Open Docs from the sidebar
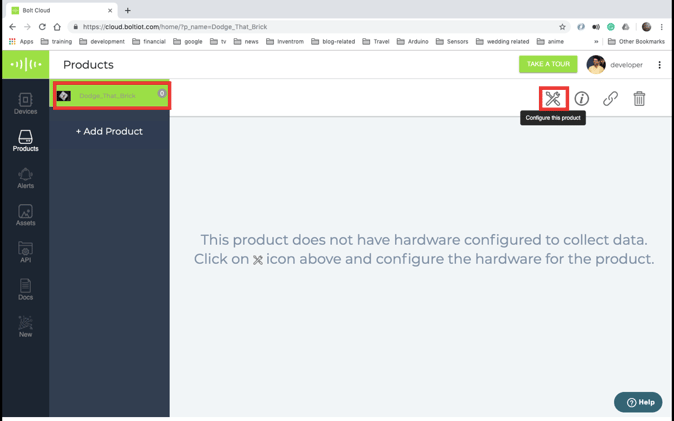Viewport: 674px width, 421px height. tap(25, 289)
